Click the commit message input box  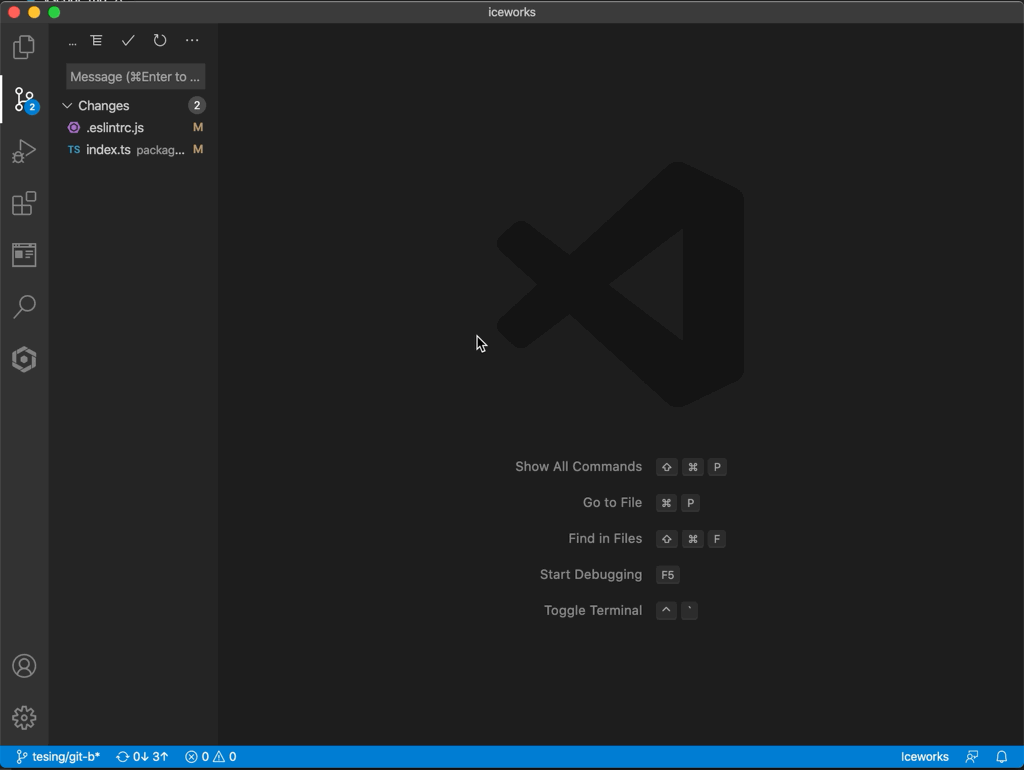[135, 77]
